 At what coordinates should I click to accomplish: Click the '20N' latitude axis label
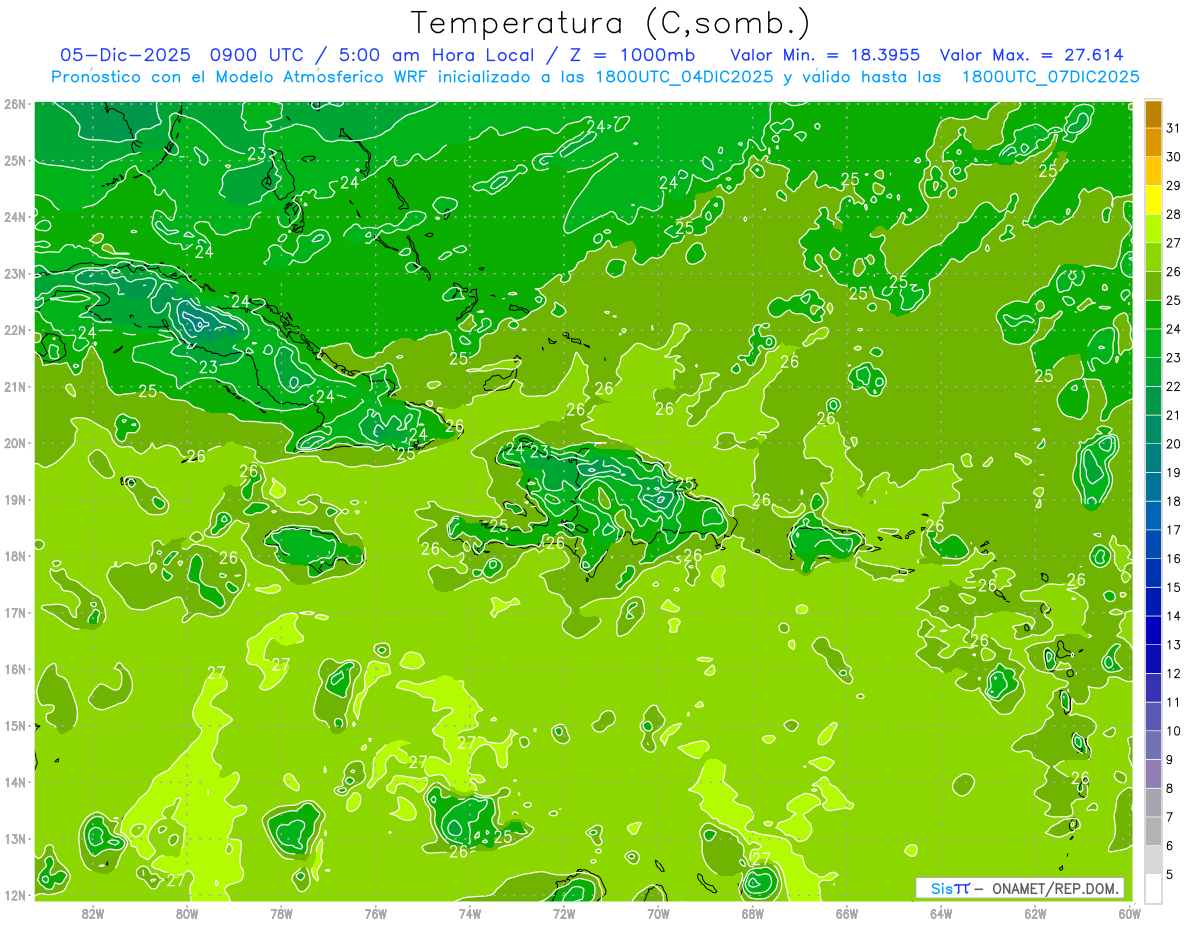coord(14,443)
